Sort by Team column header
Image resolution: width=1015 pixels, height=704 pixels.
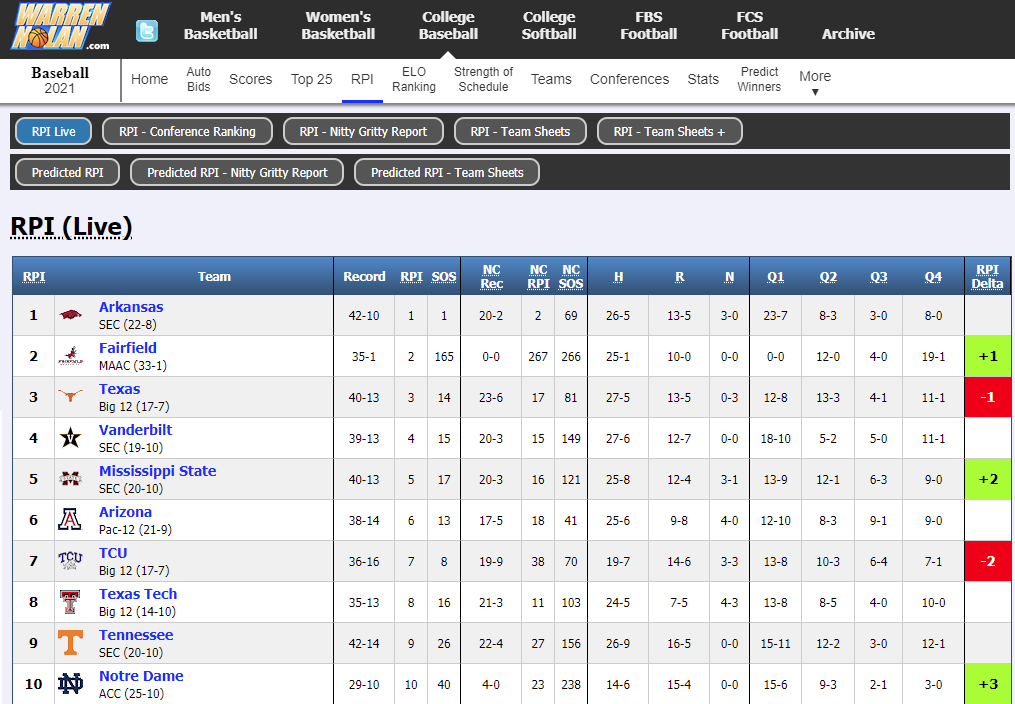tap(214, 276)
